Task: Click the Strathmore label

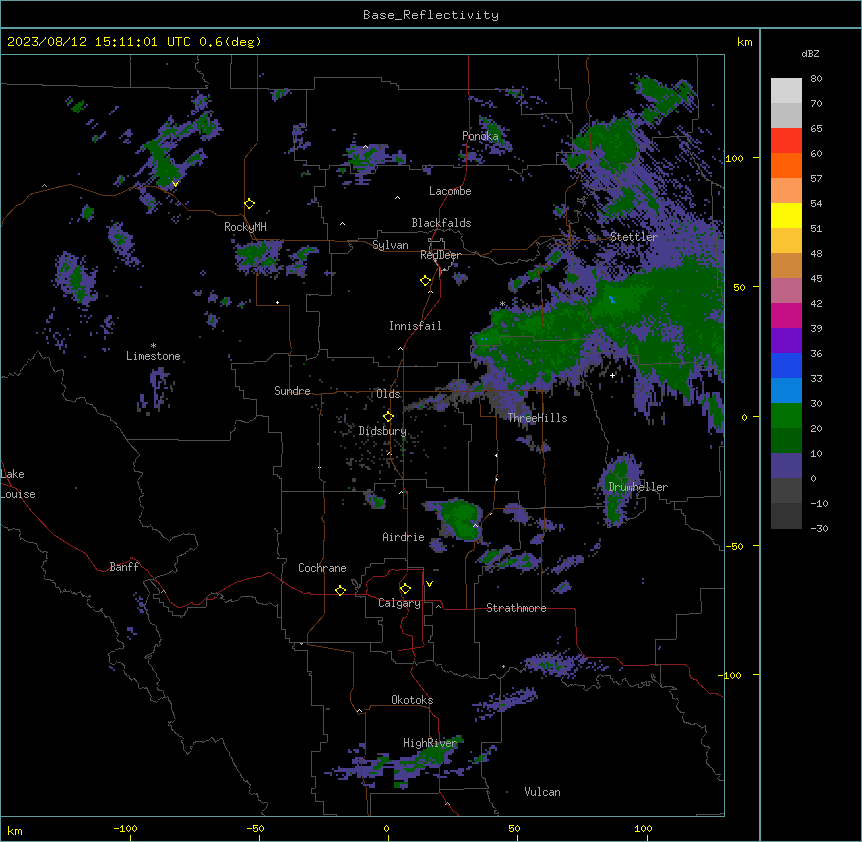Action: 516,608
